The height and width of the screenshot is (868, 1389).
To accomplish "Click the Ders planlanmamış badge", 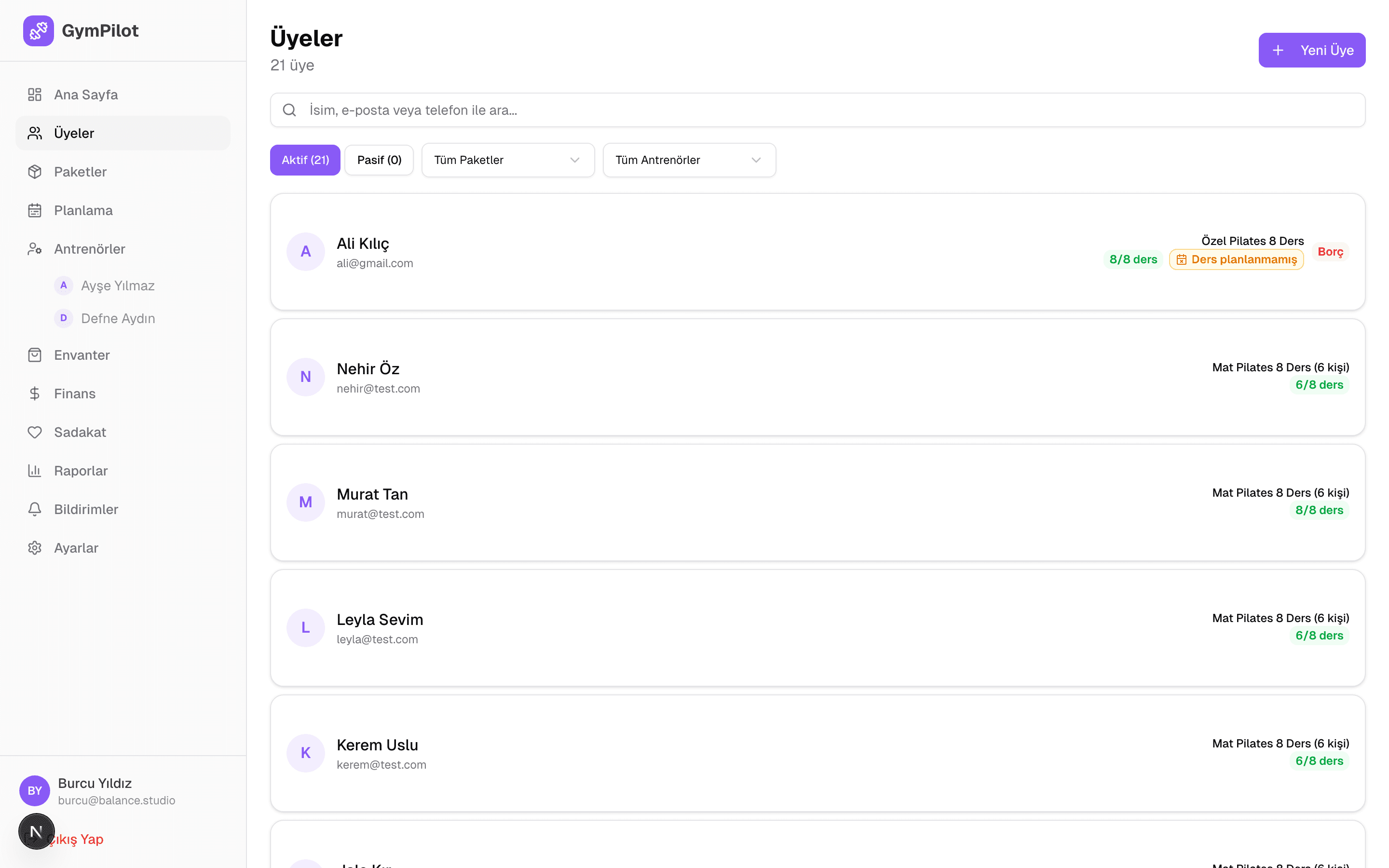I will point(1236,259).
